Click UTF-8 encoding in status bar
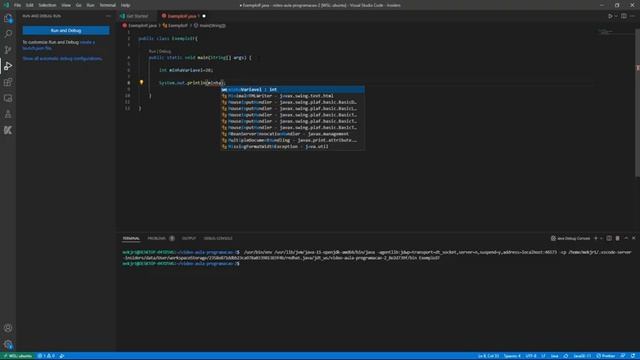Screen dimensions: 640x360 531,356
